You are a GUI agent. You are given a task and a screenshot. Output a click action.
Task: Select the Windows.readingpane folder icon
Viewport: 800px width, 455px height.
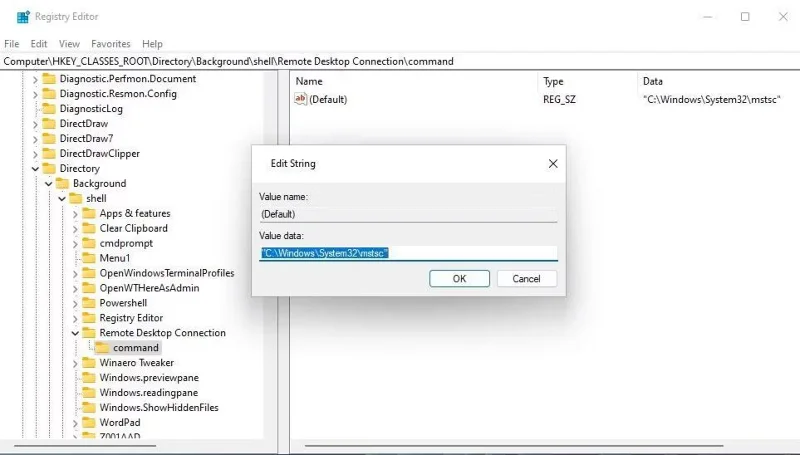point(89,392)
